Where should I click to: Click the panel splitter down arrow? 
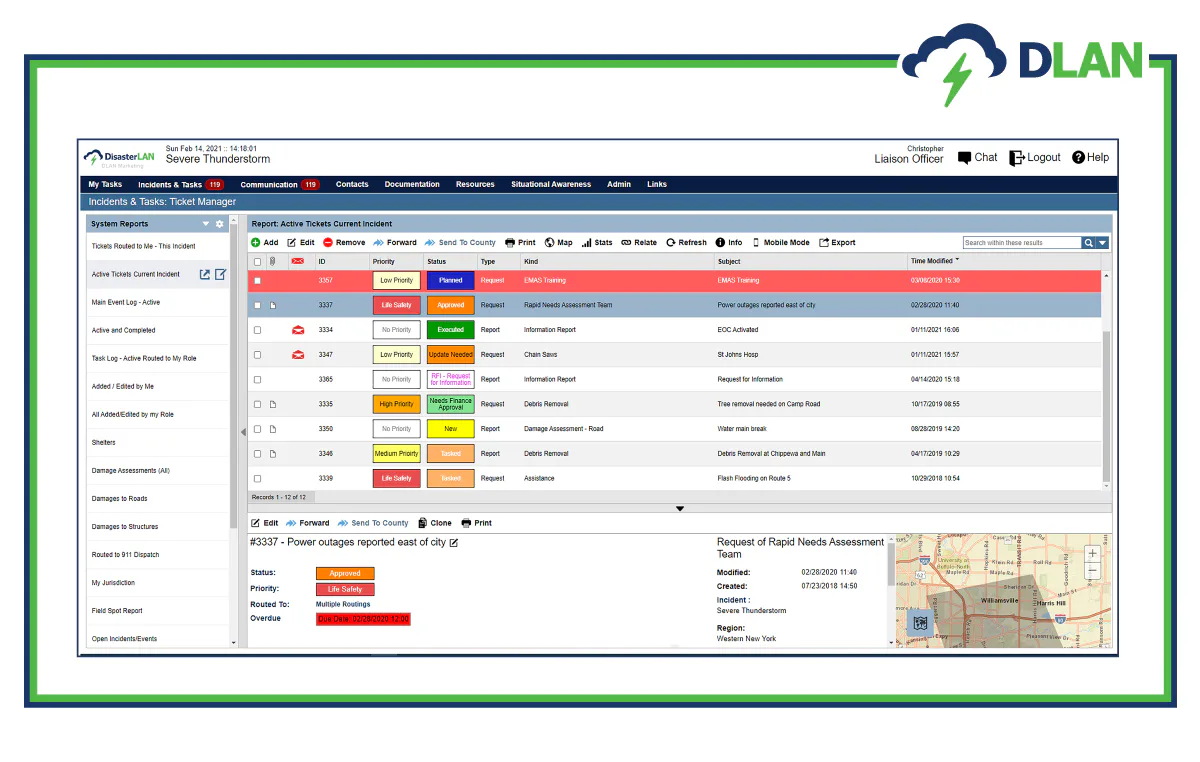click(680, 508)
